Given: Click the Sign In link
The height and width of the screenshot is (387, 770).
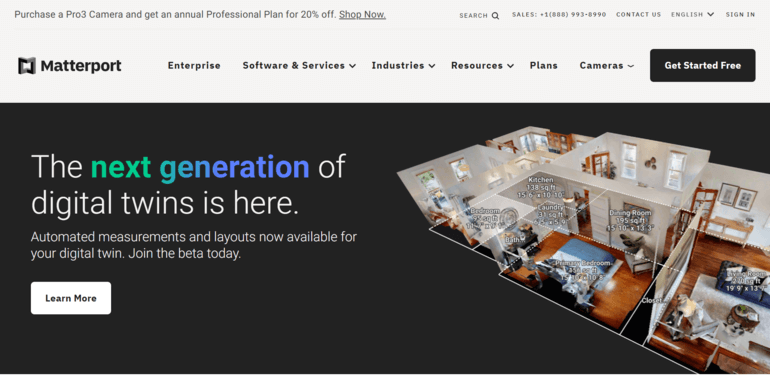Looking at the screenshot, I should [740, 15].
